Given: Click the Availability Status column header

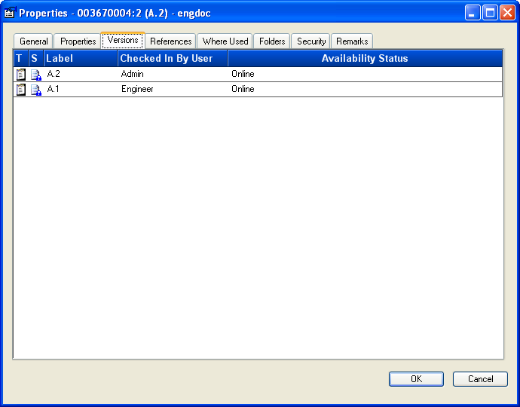Looking at the screenshot, I should click(365, 58).
